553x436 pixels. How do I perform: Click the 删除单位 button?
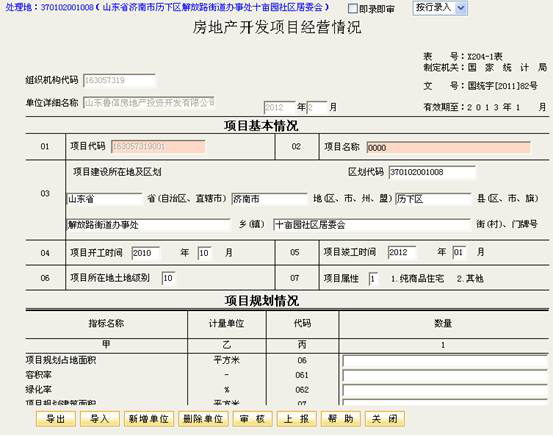203,419
